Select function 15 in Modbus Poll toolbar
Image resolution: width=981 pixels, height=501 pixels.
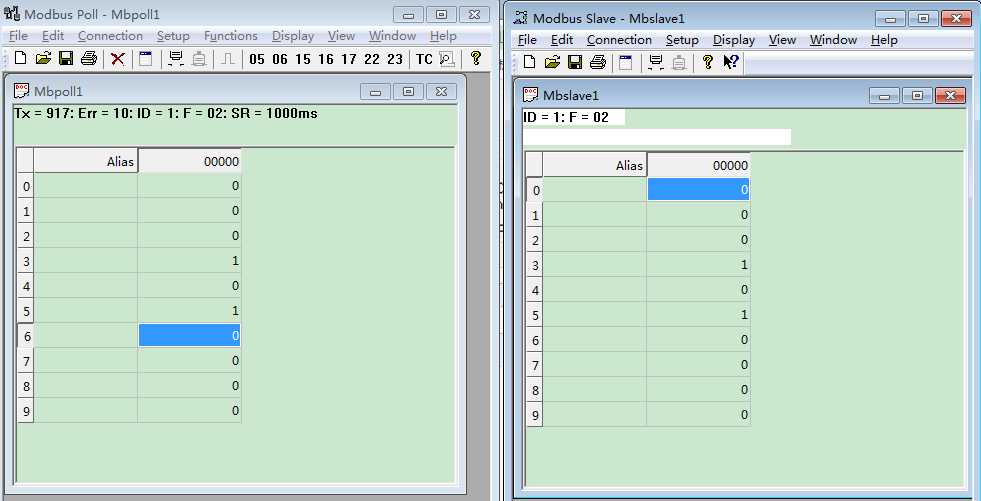[x=303, y=59]
